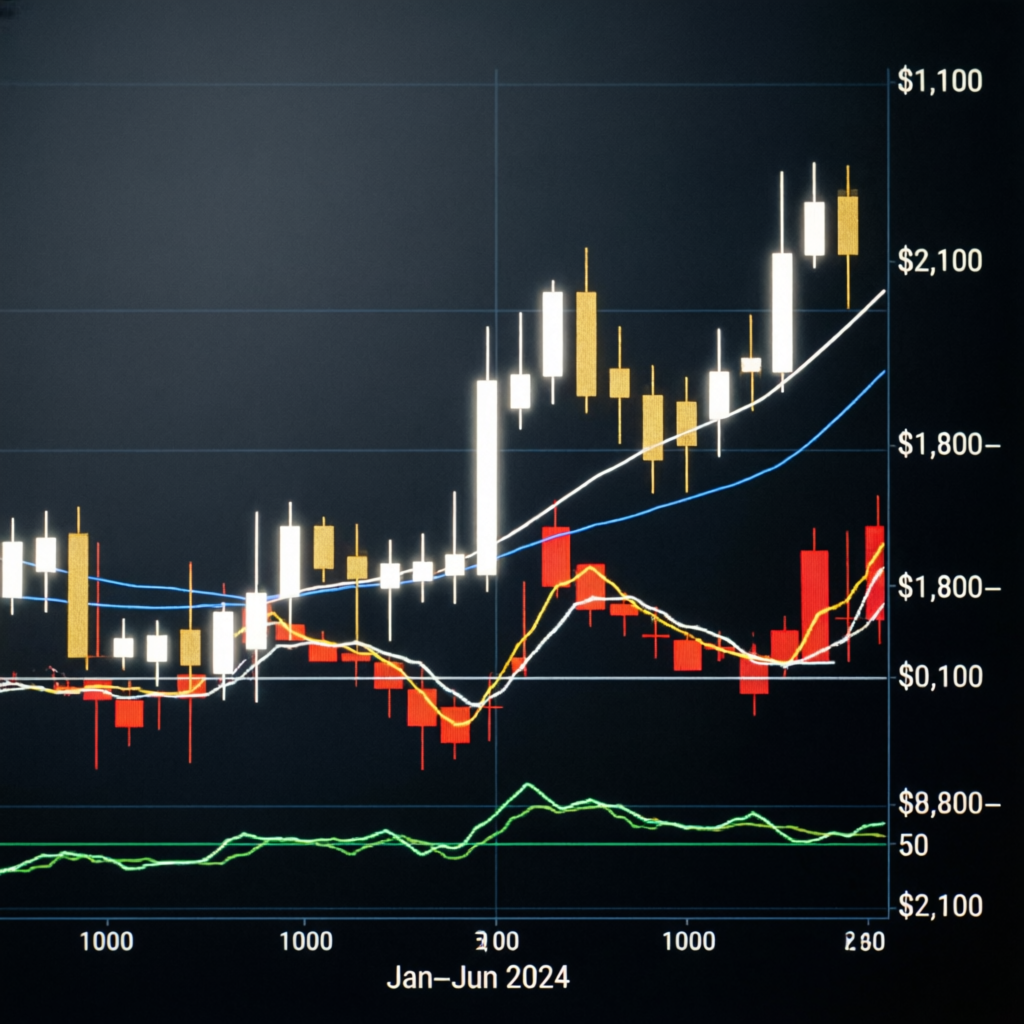Click the 50 level label on axis
The height and width of the screenshot is (1024, 1024).
(x=913, y=846)
